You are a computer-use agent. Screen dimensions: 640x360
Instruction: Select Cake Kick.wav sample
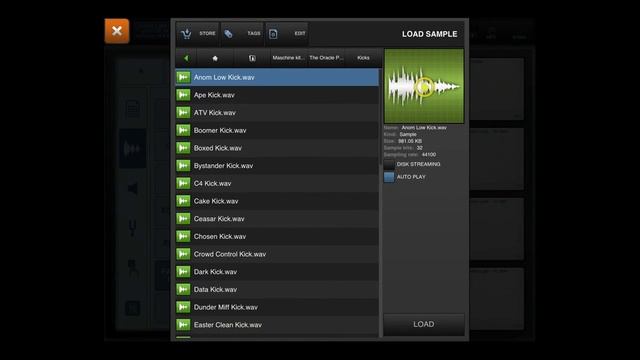click(x=277, y=201)
